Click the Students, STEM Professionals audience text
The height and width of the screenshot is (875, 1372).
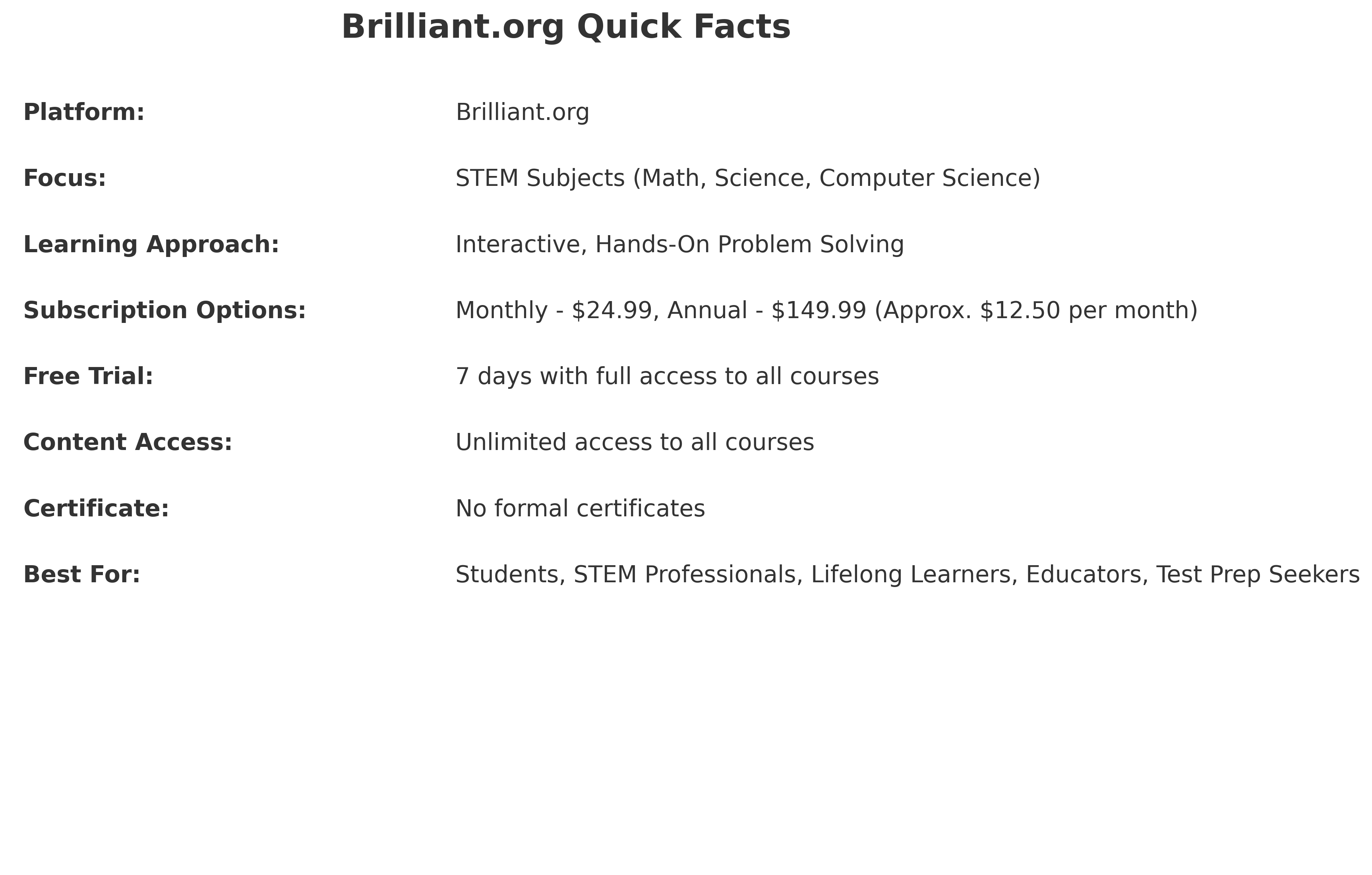pos(908,576)
